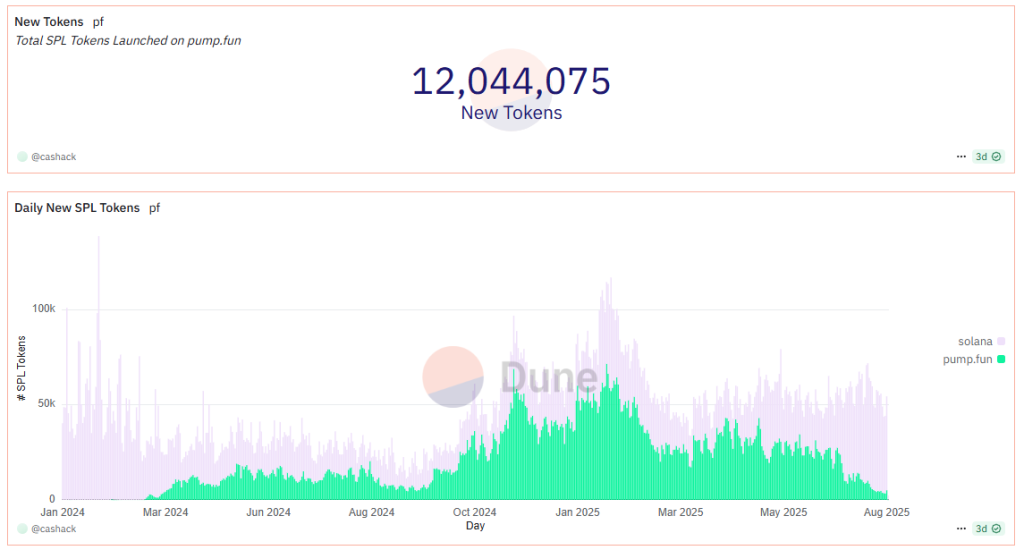The height and width of the screenshot is (550, 1024).
Task: Open the New Tokens panel three-dot menu
Action: click(x=961, y=157)
